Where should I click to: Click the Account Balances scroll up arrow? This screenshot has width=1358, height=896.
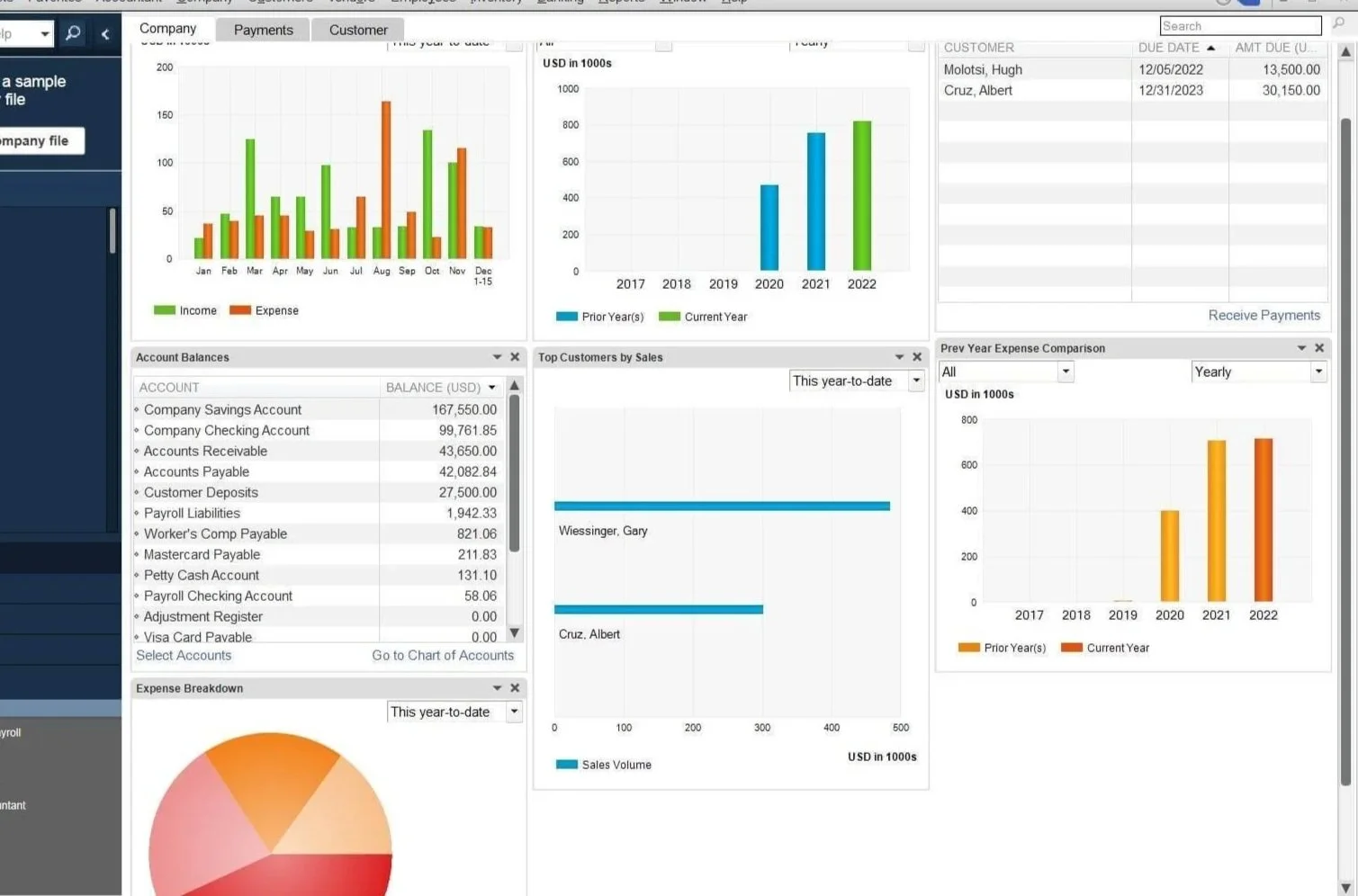[515, 386]
